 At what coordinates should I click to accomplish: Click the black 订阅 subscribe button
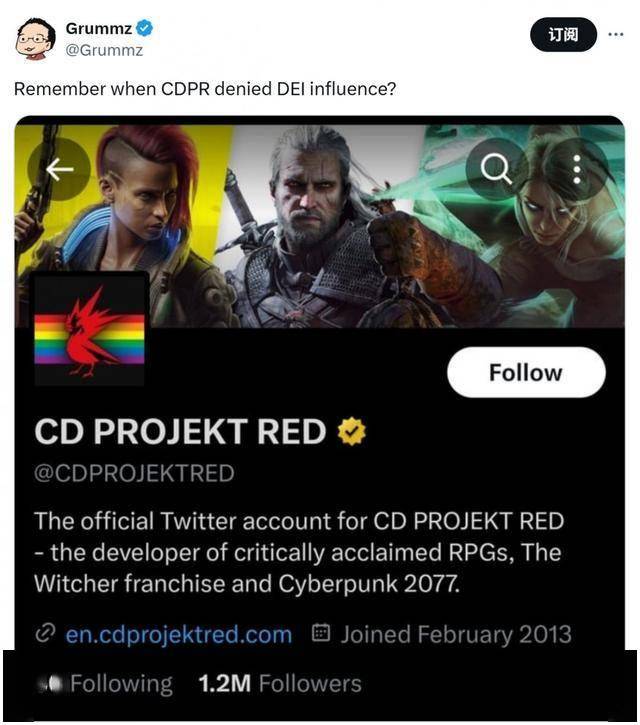tap(563, 34)
